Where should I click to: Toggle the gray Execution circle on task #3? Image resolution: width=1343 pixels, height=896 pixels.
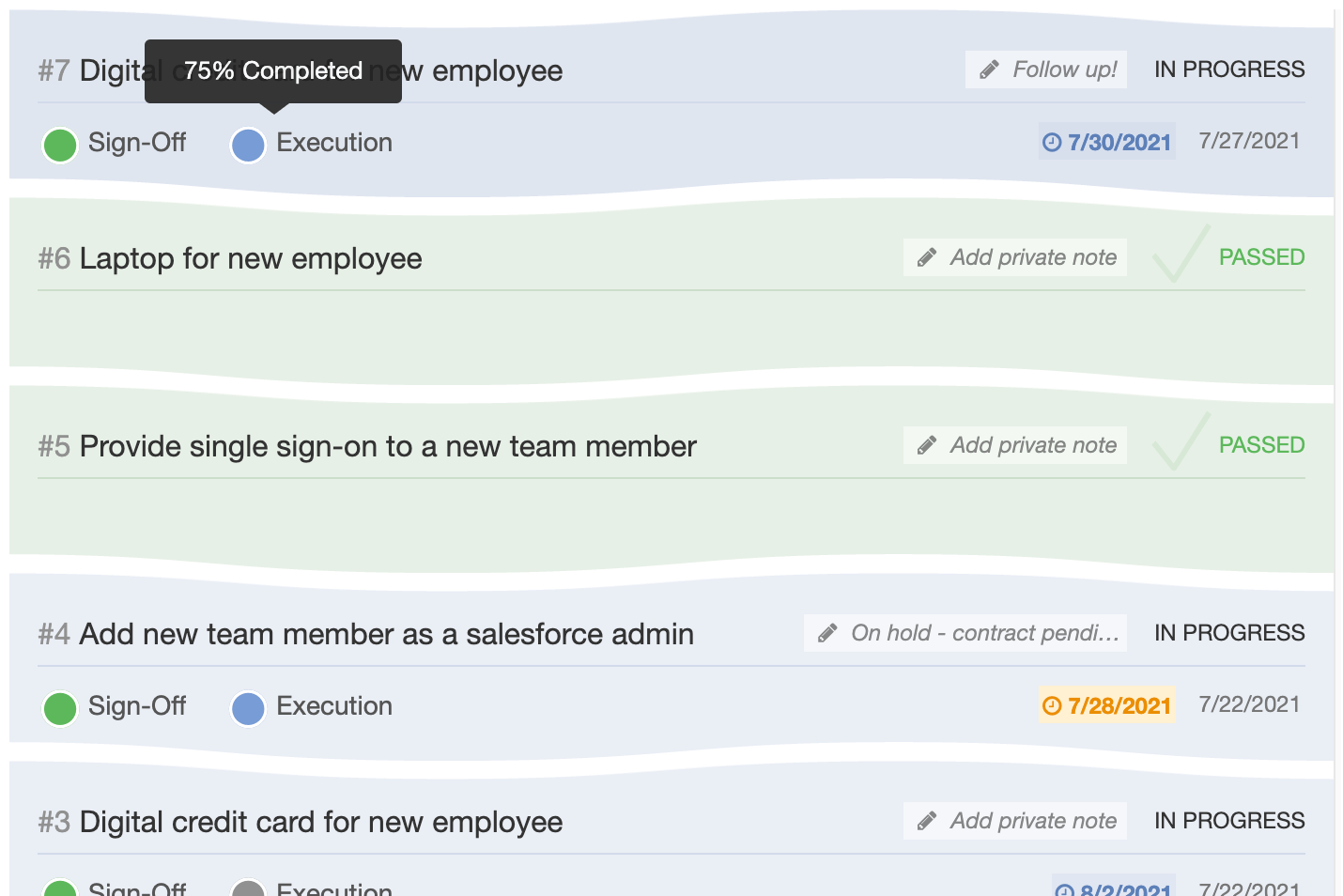tap(247, 889)
